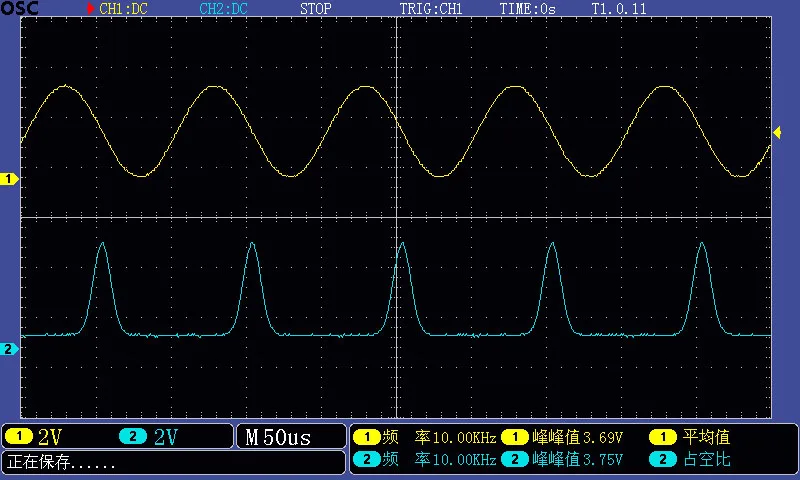Click the 平均值 measurement label
800x480 pixels.
(707, 437)
